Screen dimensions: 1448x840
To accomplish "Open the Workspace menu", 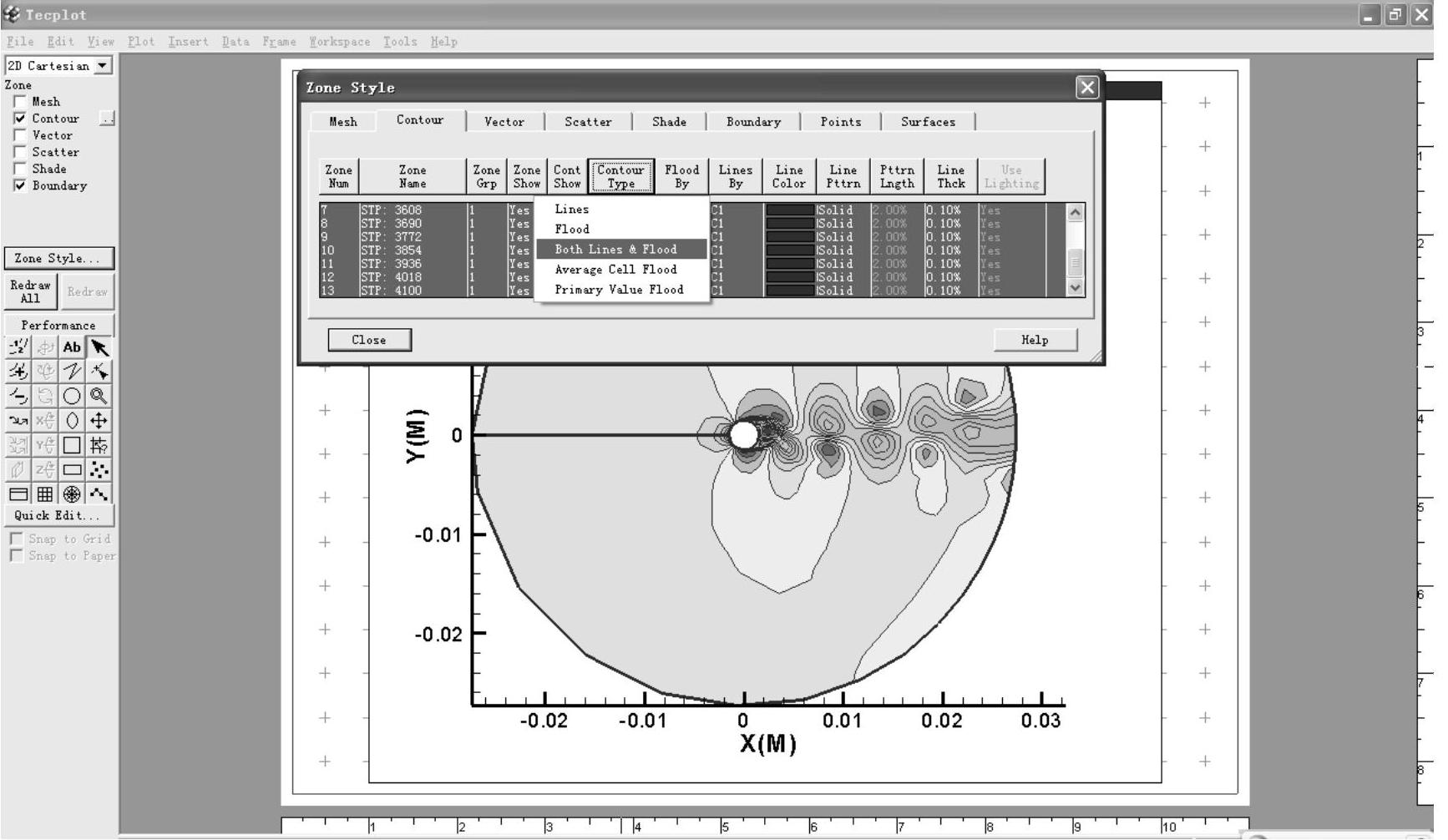I will 339,41.
